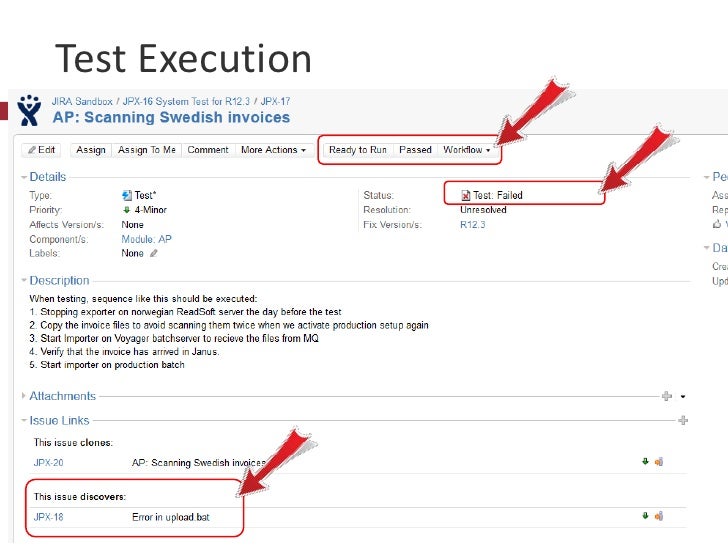Image resolution: width=728 pixels, height=546 pixels.
Task: Open the JPX-17 breadcrumb link
Action: point(275,101)
